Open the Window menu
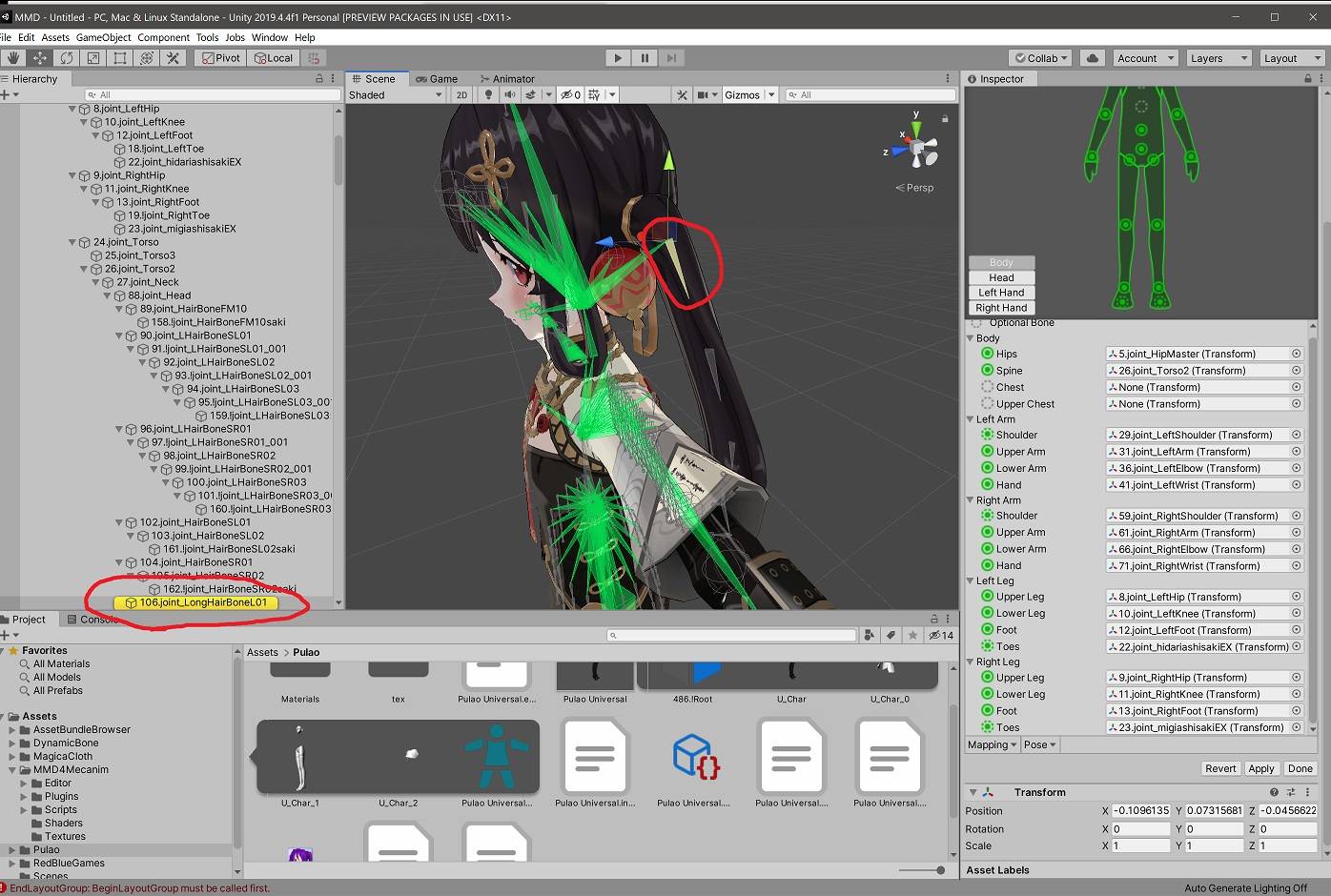Image resolution: width=1331 pixels, height=896 pixels. click(270, 37)
